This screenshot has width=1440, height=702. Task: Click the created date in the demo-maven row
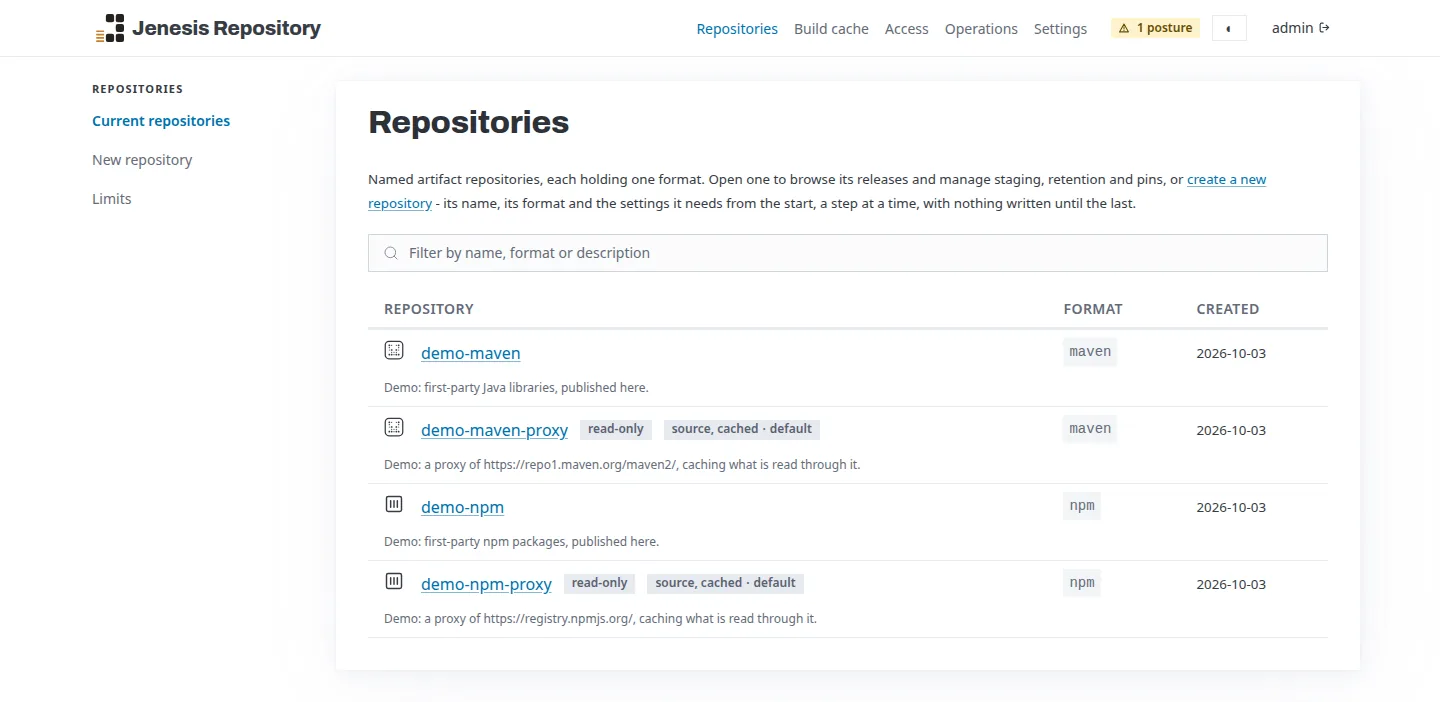[1231, 353]
